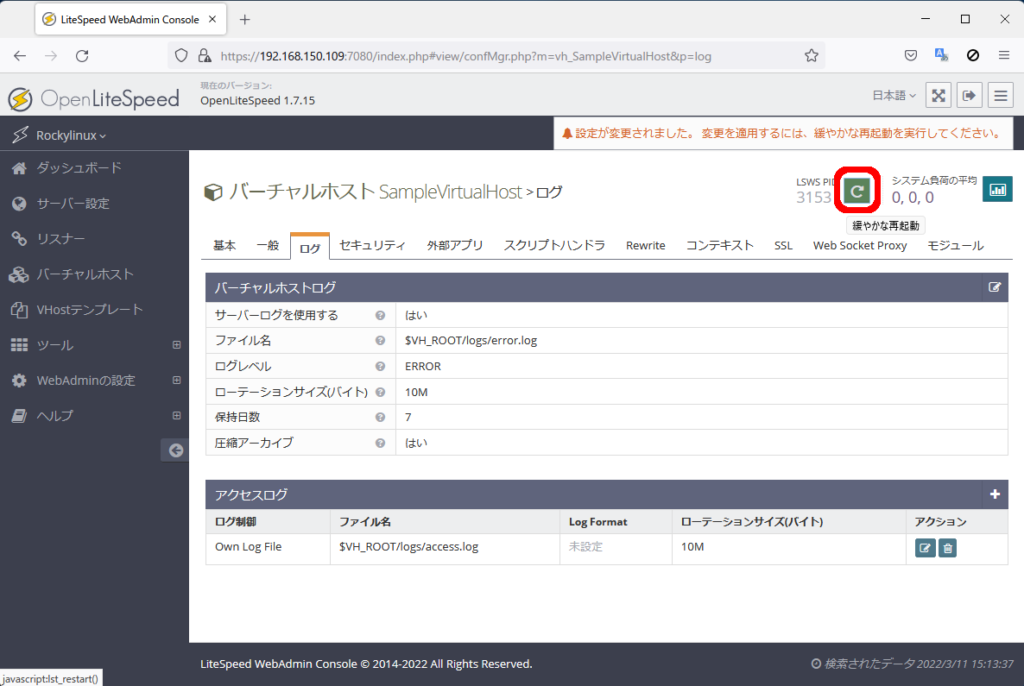Edit the virtual host log settings
Screen dimensions: 1024x686
[994, 288]
